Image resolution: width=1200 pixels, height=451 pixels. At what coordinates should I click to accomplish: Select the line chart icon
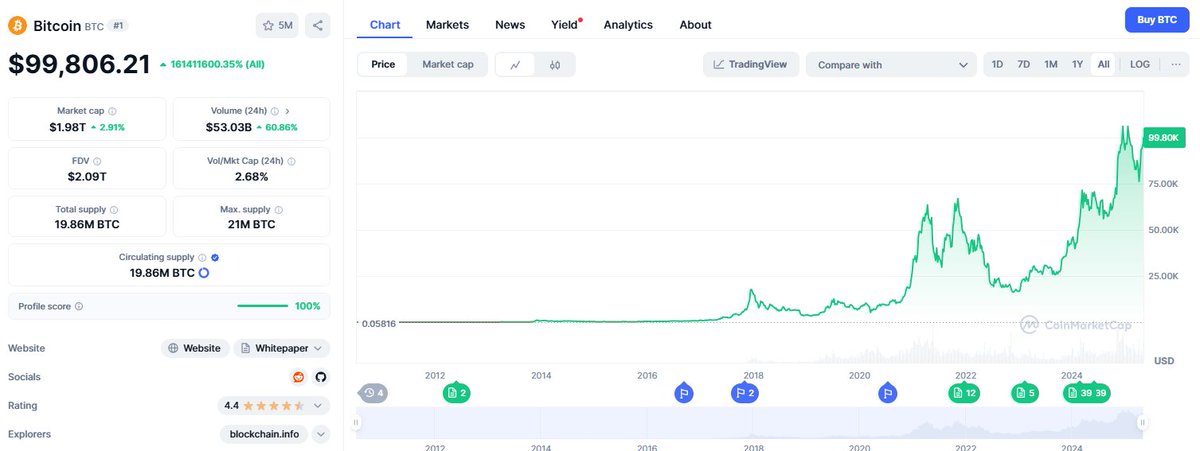click(x=515, y=65)
